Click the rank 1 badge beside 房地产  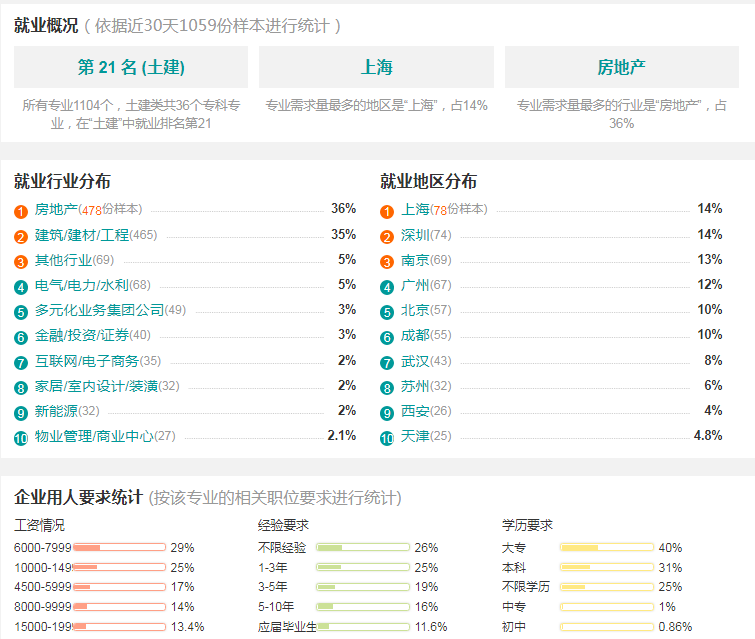pyautogui.click(x=21, y=211)
